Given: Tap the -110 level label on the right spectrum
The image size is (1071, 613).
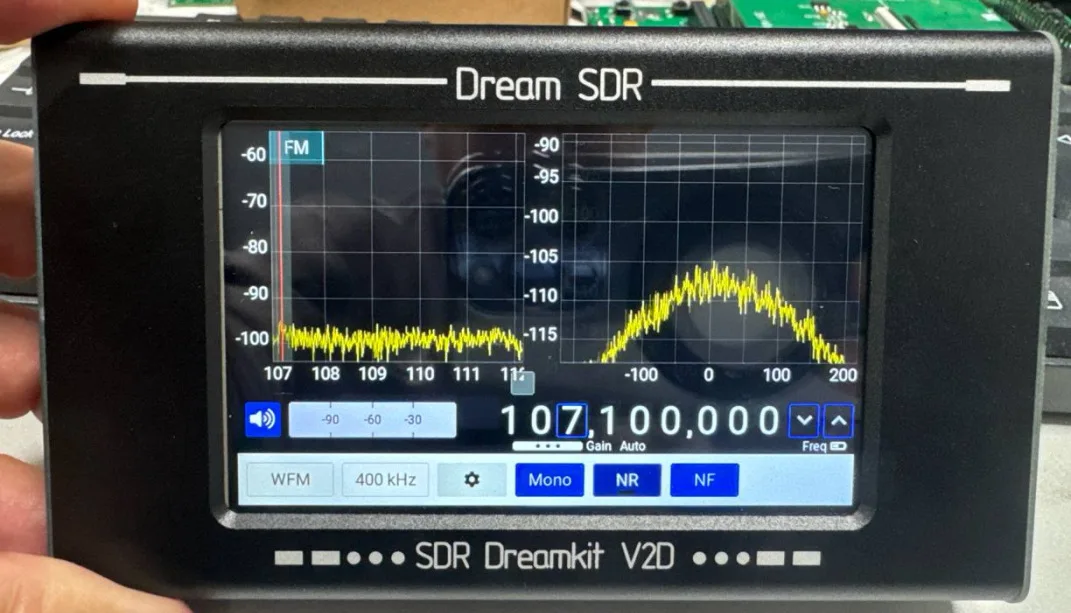Looking at the screenshot, I should tap(541, 296).
